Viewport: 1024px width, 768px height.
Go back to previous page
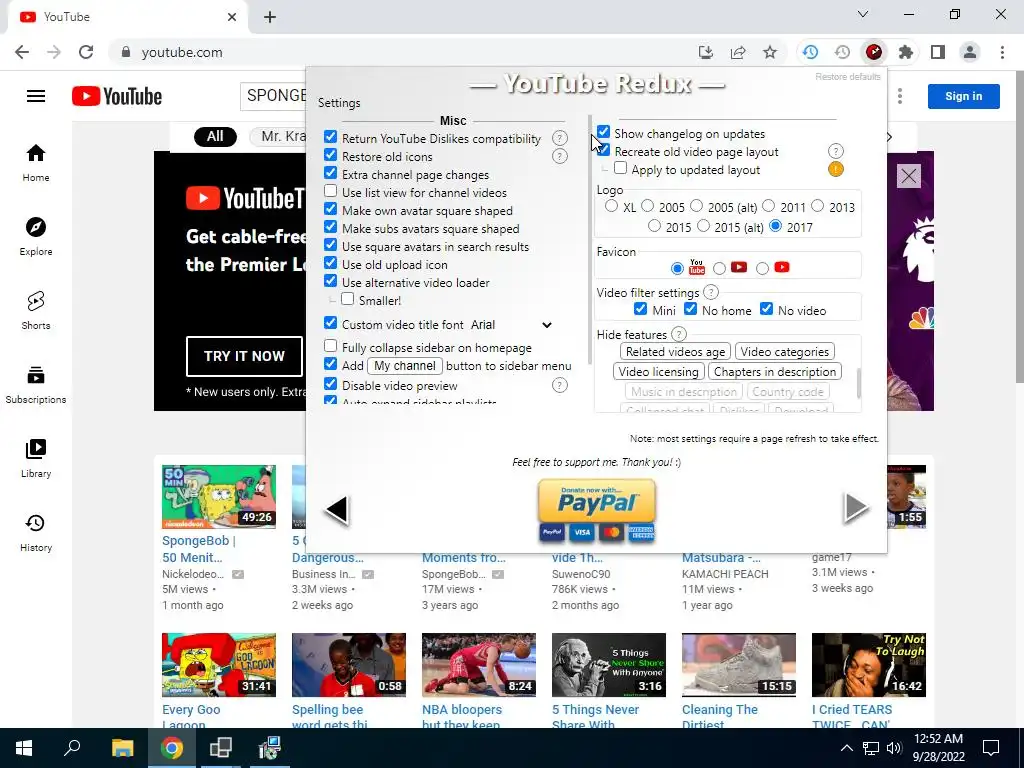click(22, 52)
